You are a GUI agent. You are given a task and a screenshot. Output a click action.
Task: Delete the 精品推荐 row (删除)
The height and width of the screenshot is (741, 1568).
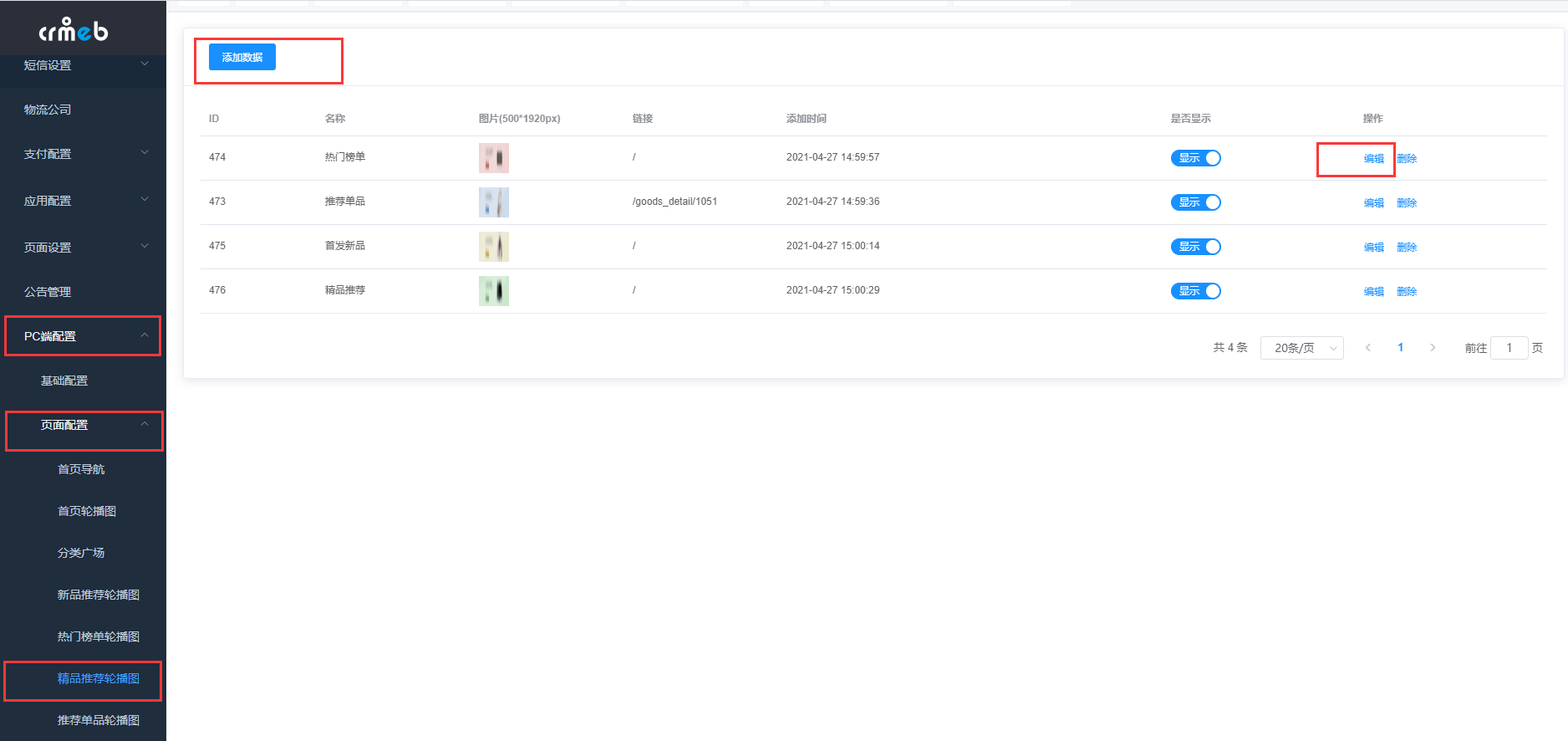1407,291
